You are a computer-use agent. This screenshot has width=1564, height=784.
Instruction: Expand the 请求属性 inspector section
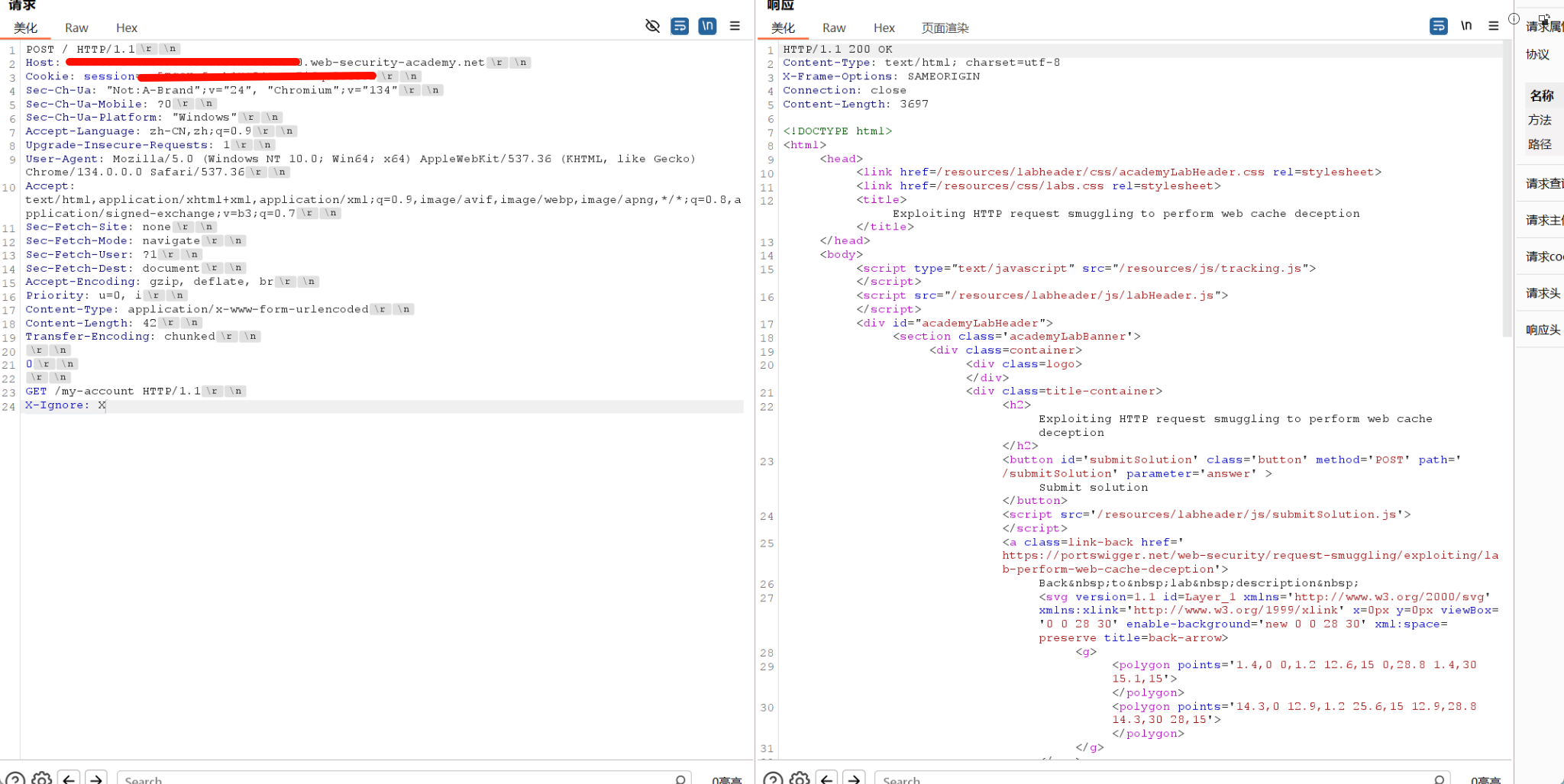tap(1544, 27)
